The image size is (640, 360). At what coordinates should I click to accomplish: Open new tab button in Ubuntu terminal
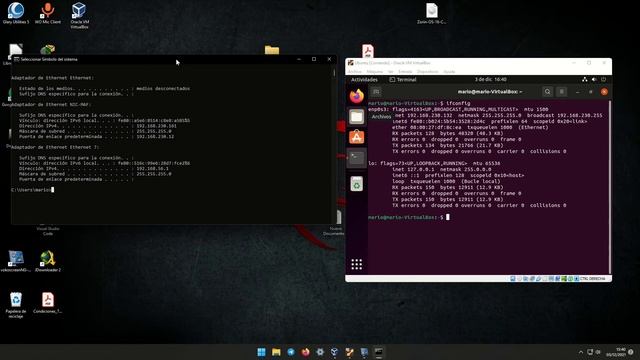tap(376, 92)
